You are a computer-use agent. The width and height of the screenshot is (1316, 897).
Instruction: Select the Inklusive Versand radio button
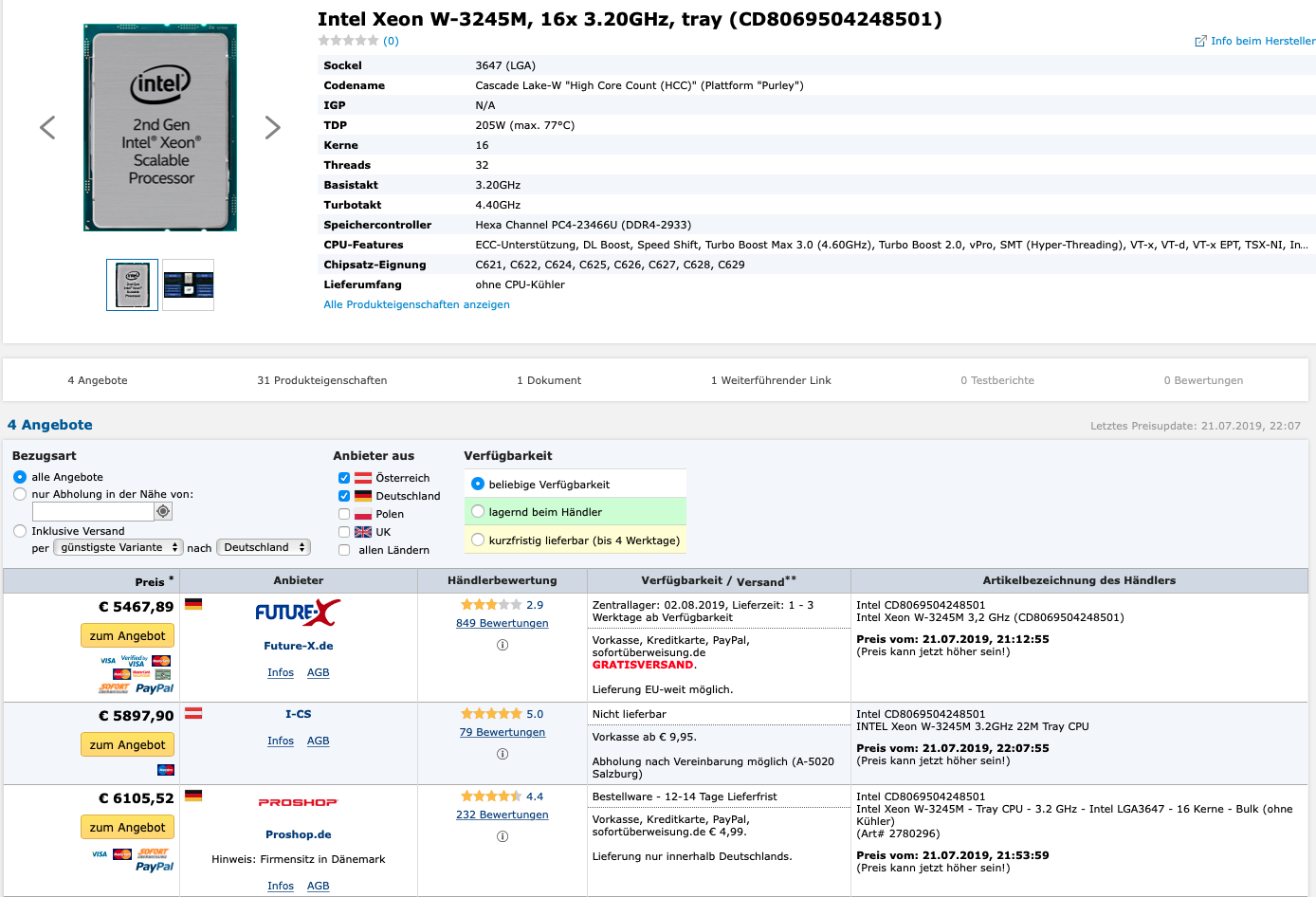pos(20,531)
